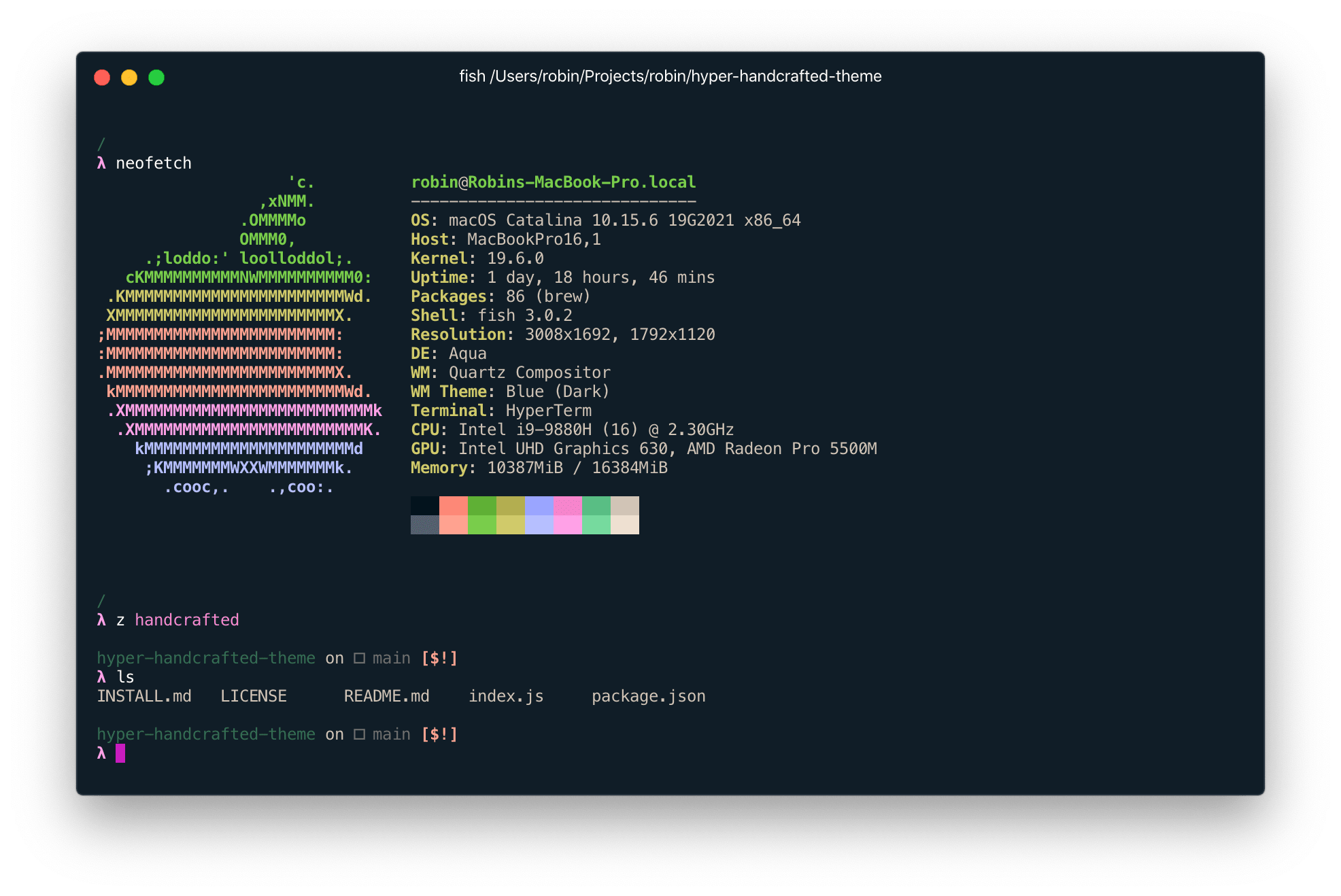The image size is (1341, 896).
Task: Click the WM Theme Blue (Dark) line
Action: coord(510,392)
